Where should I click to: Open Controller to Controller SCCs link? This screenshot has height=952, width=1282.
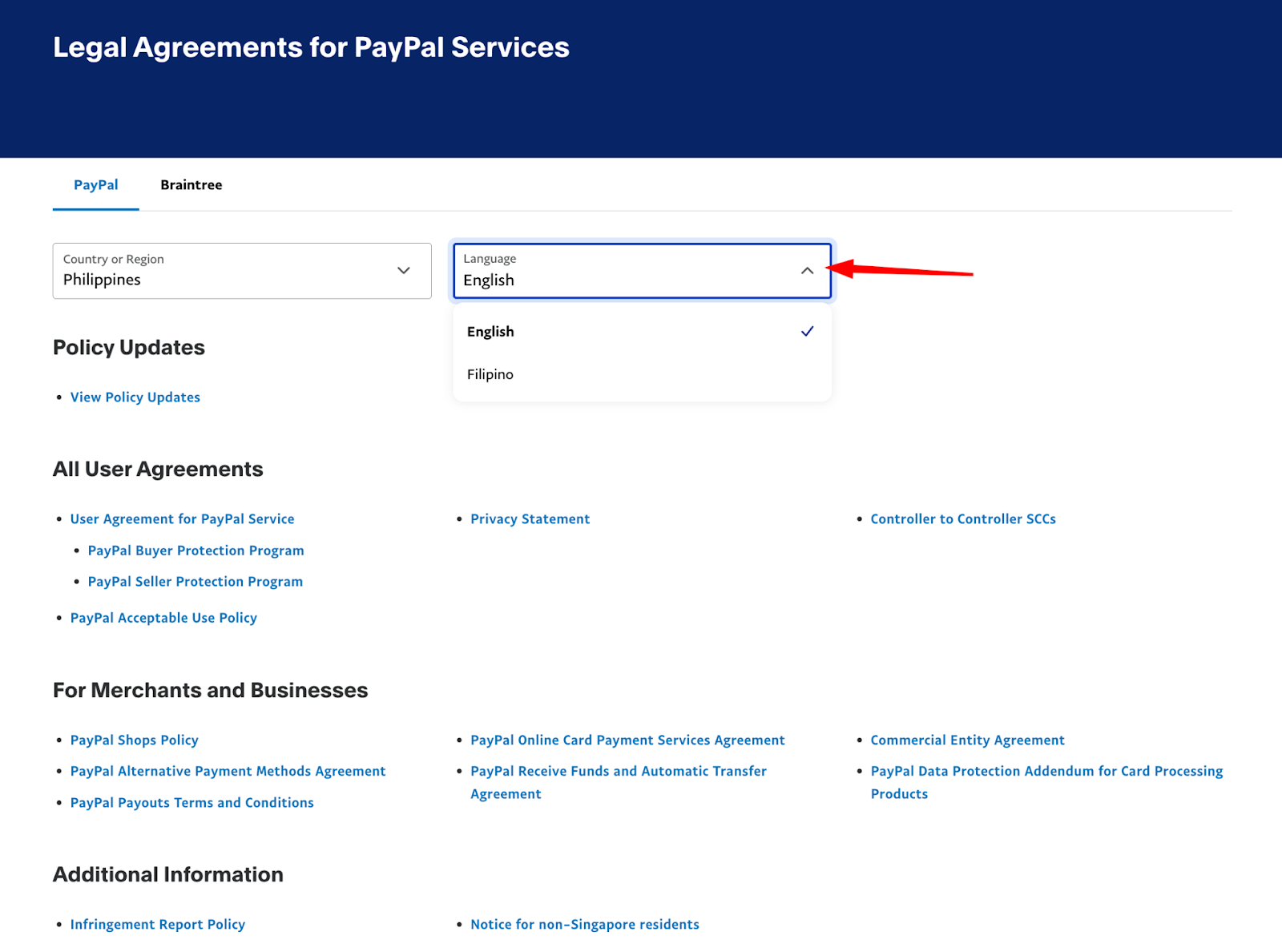point(963,519)
